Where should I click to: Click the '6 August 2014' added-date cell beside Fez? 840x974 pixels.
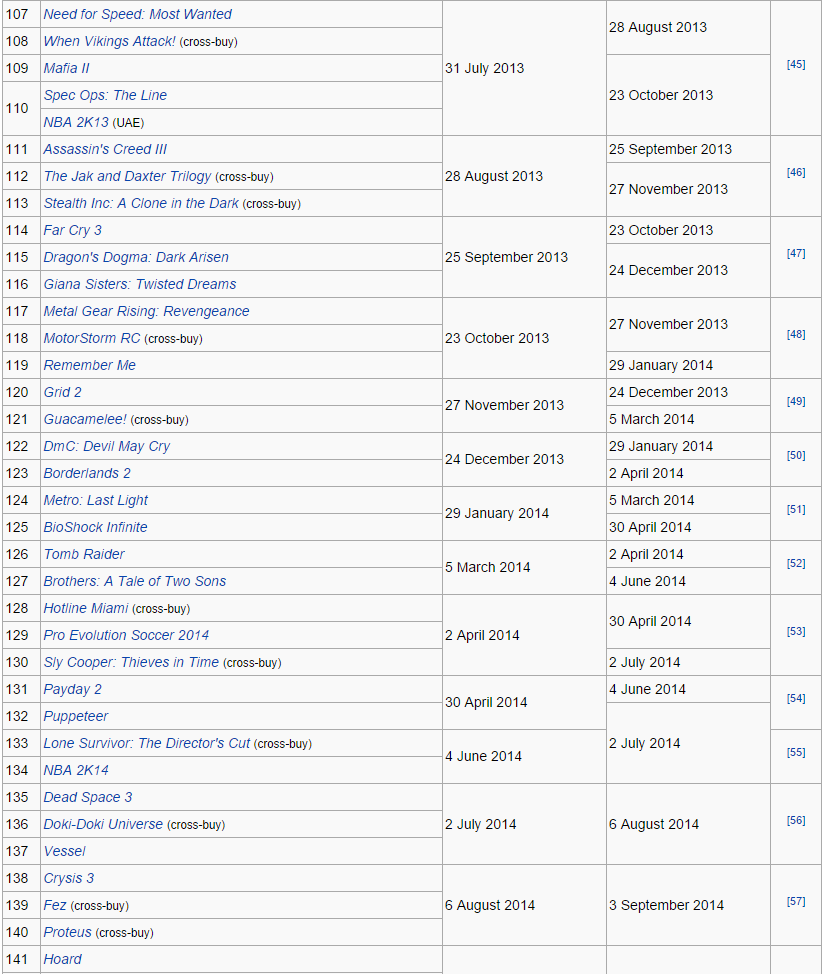(x=524, y=905)
